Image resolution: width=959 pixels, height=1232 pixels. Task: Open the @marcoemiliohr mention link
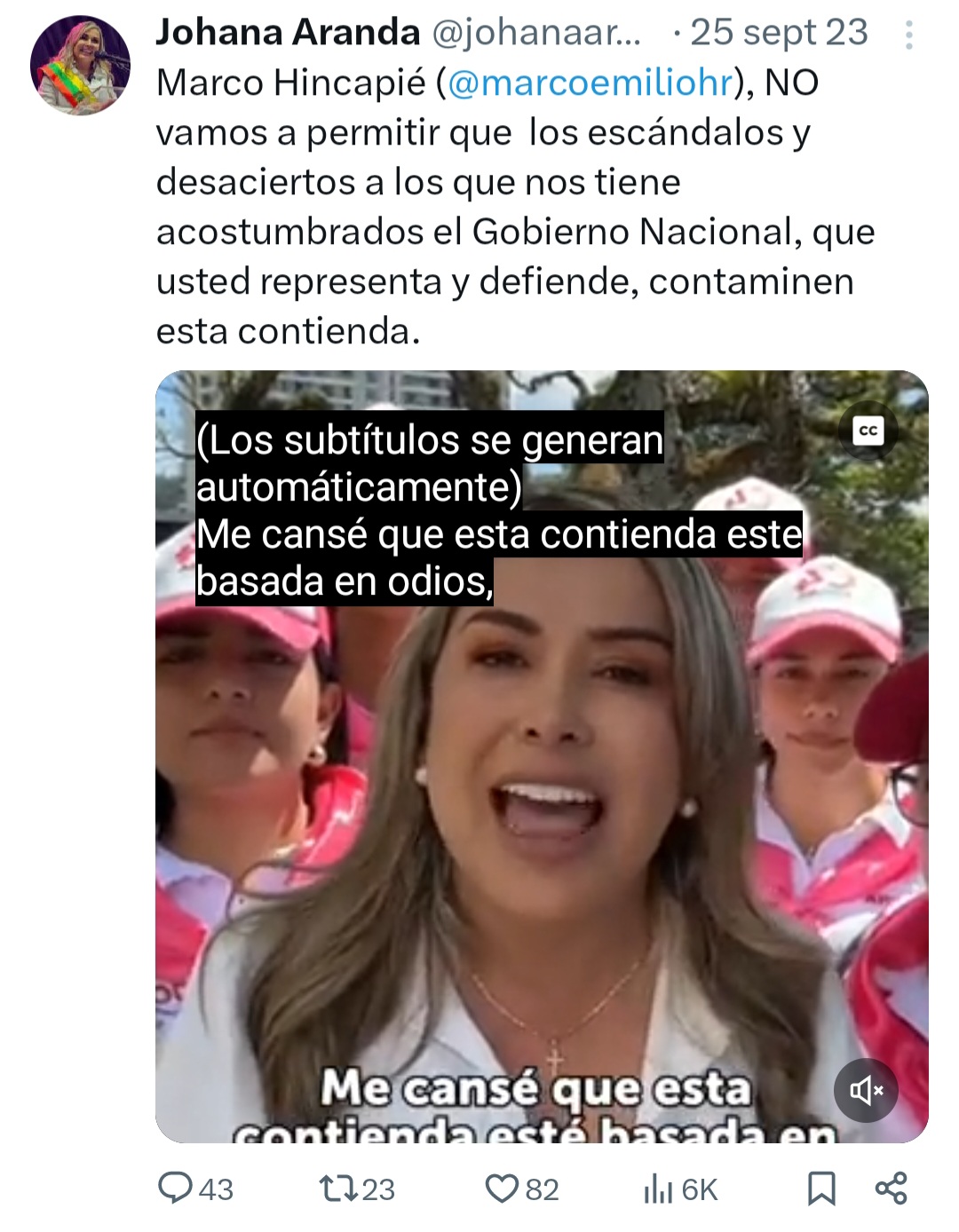(590, 83)
